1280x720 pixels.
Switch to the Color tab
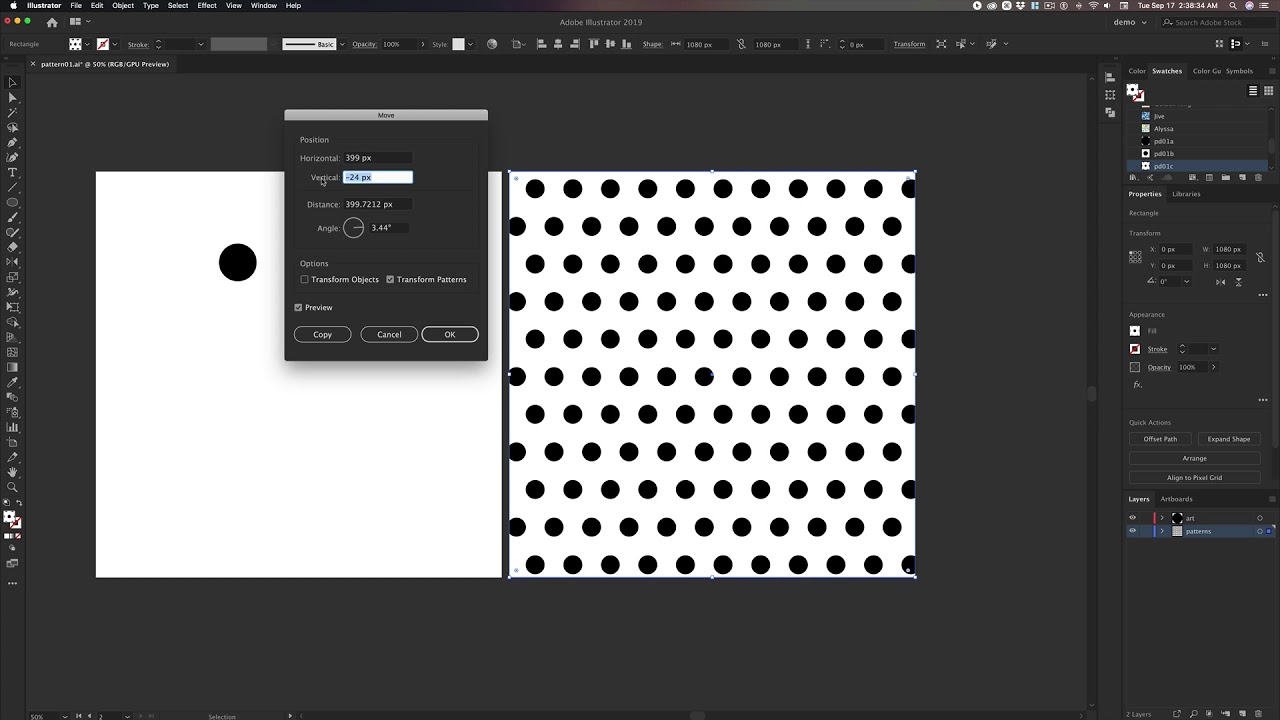(1137, 71)
